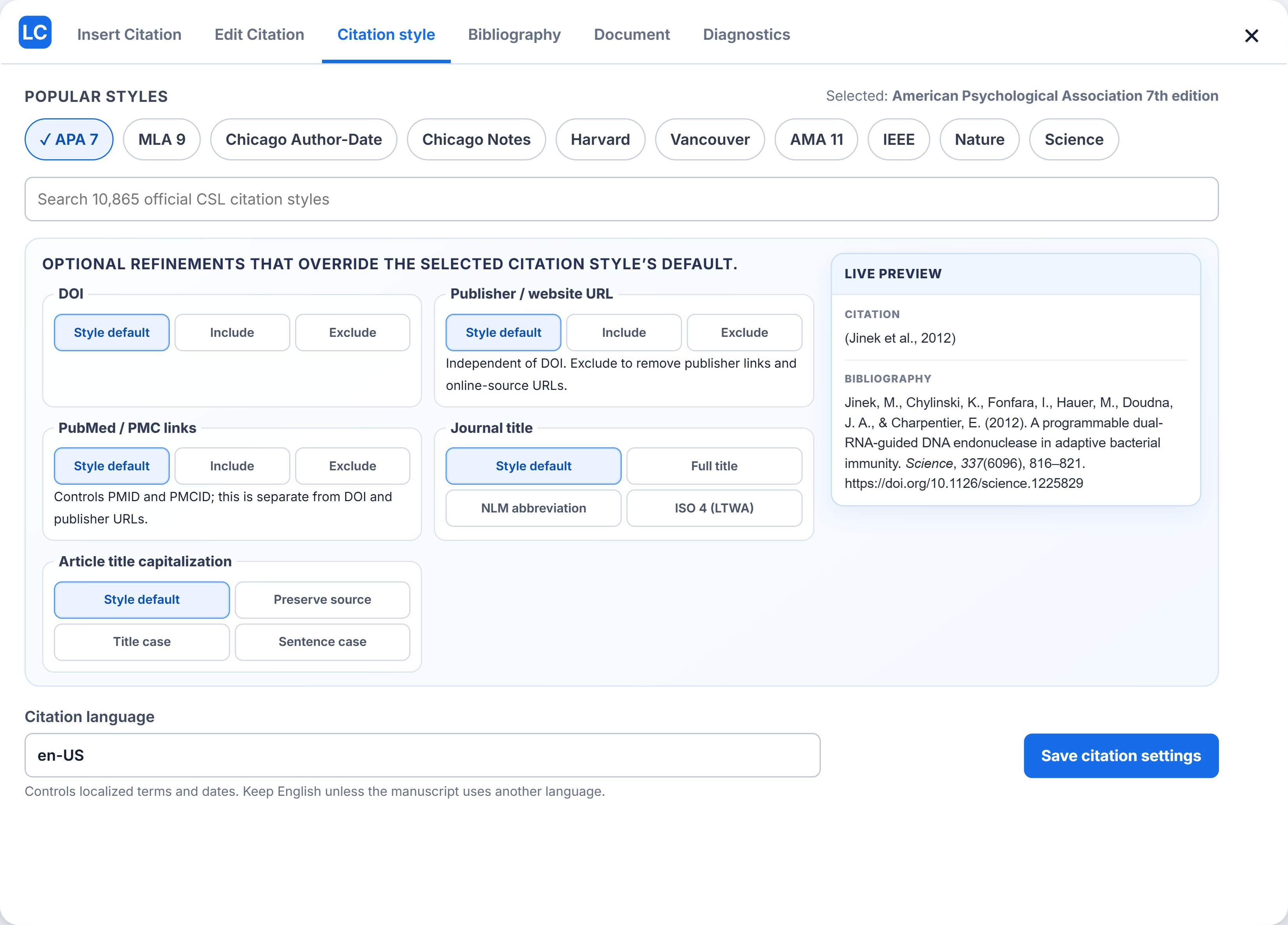Open the Insert Citation tab

tap(129, 35)
